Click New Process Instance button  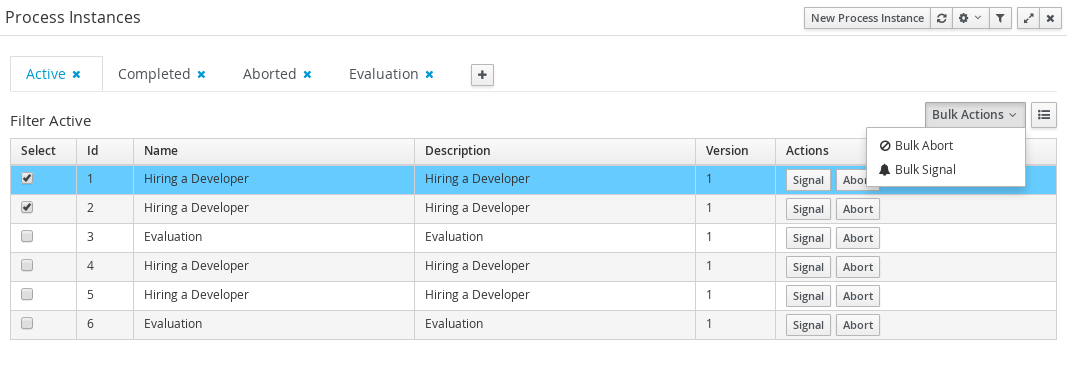[x=868, y=18]
